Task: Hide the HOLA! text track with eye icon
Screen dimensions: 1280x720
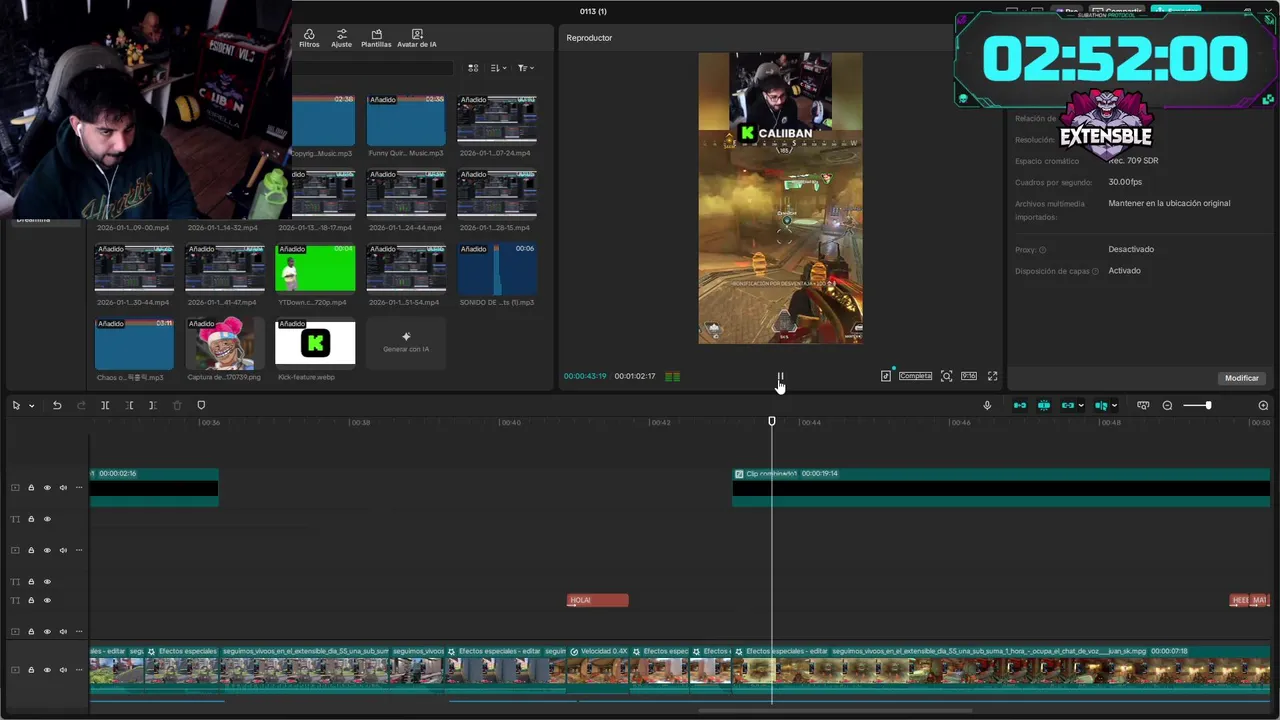Action: pyautogui.click(x=47, y=600)
